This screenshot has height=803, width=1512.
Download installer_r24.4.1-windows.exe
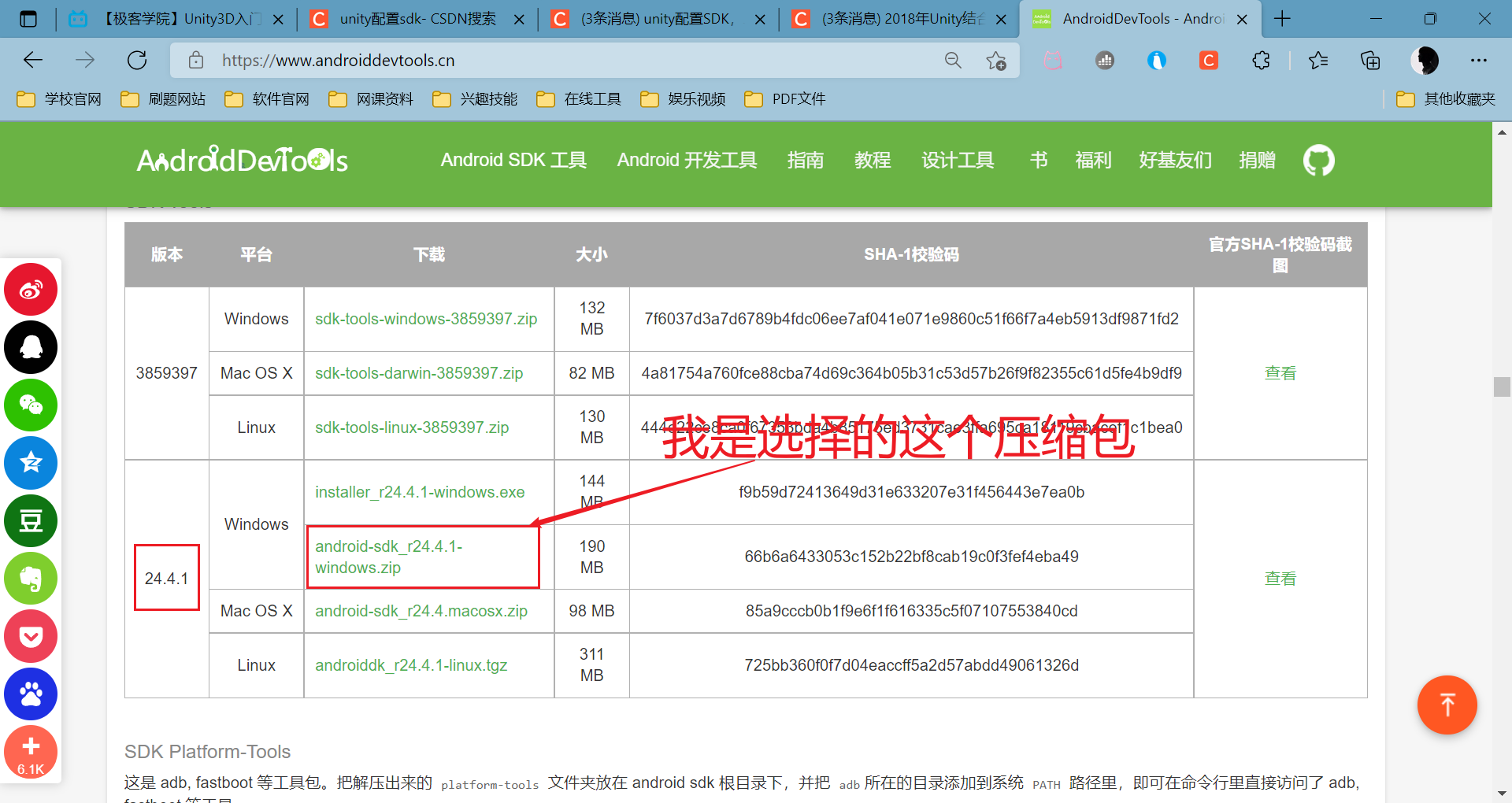[420, 492]
